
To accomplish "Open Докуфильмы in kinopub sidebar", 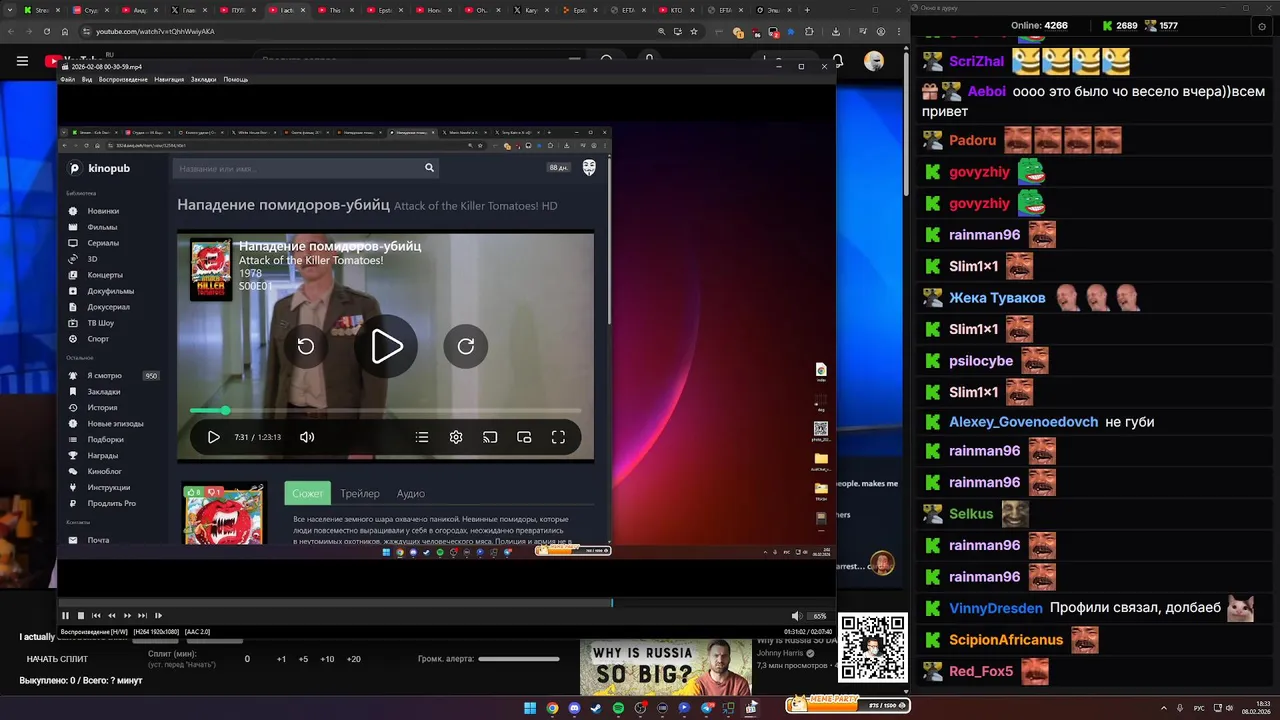I will point(110,291).
